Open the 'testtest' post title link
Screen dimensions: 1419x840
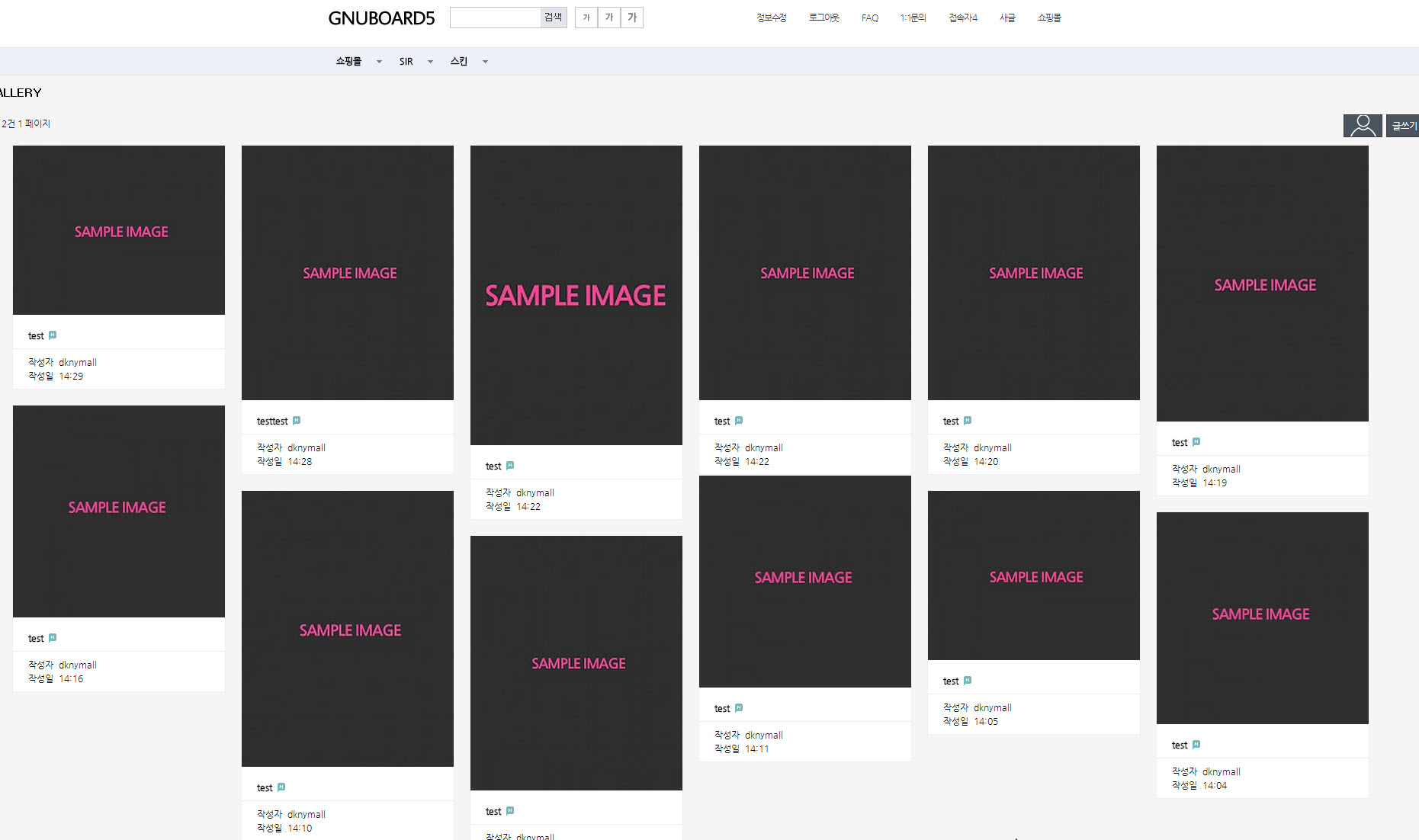coord(272,422)
